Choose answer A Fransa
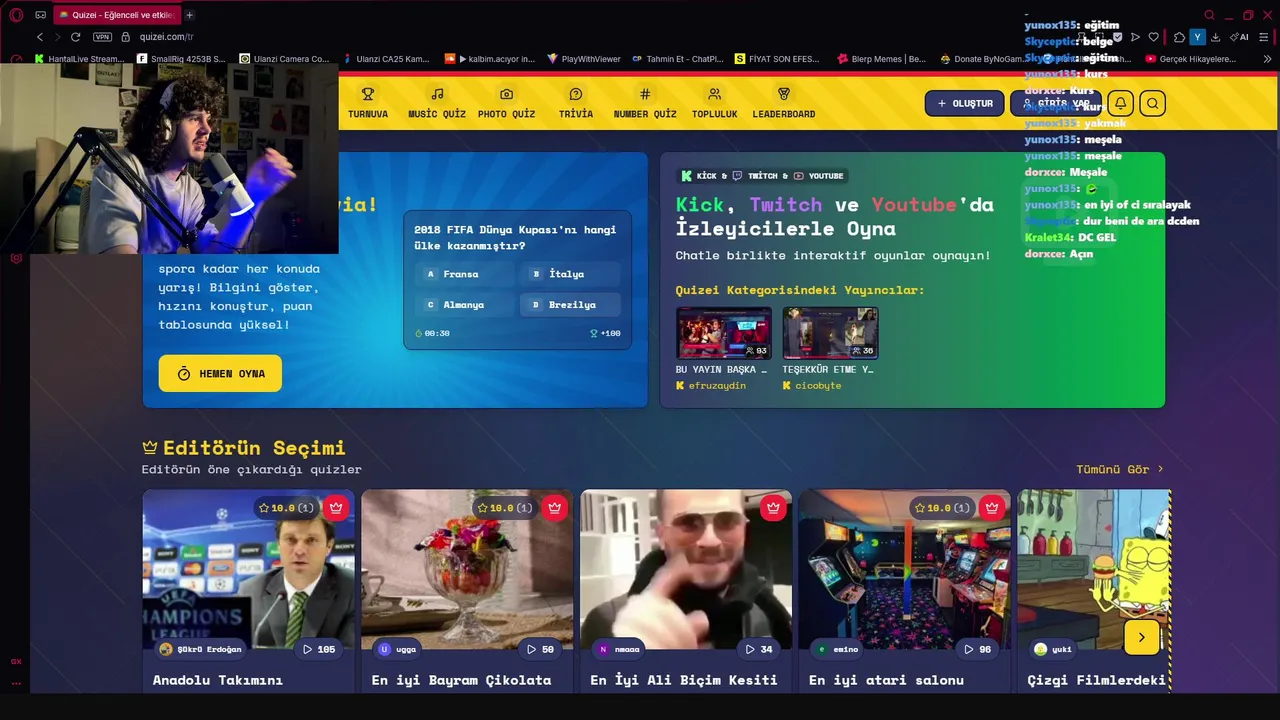This screenshot has width=1280, height=720. click(465, 274)
